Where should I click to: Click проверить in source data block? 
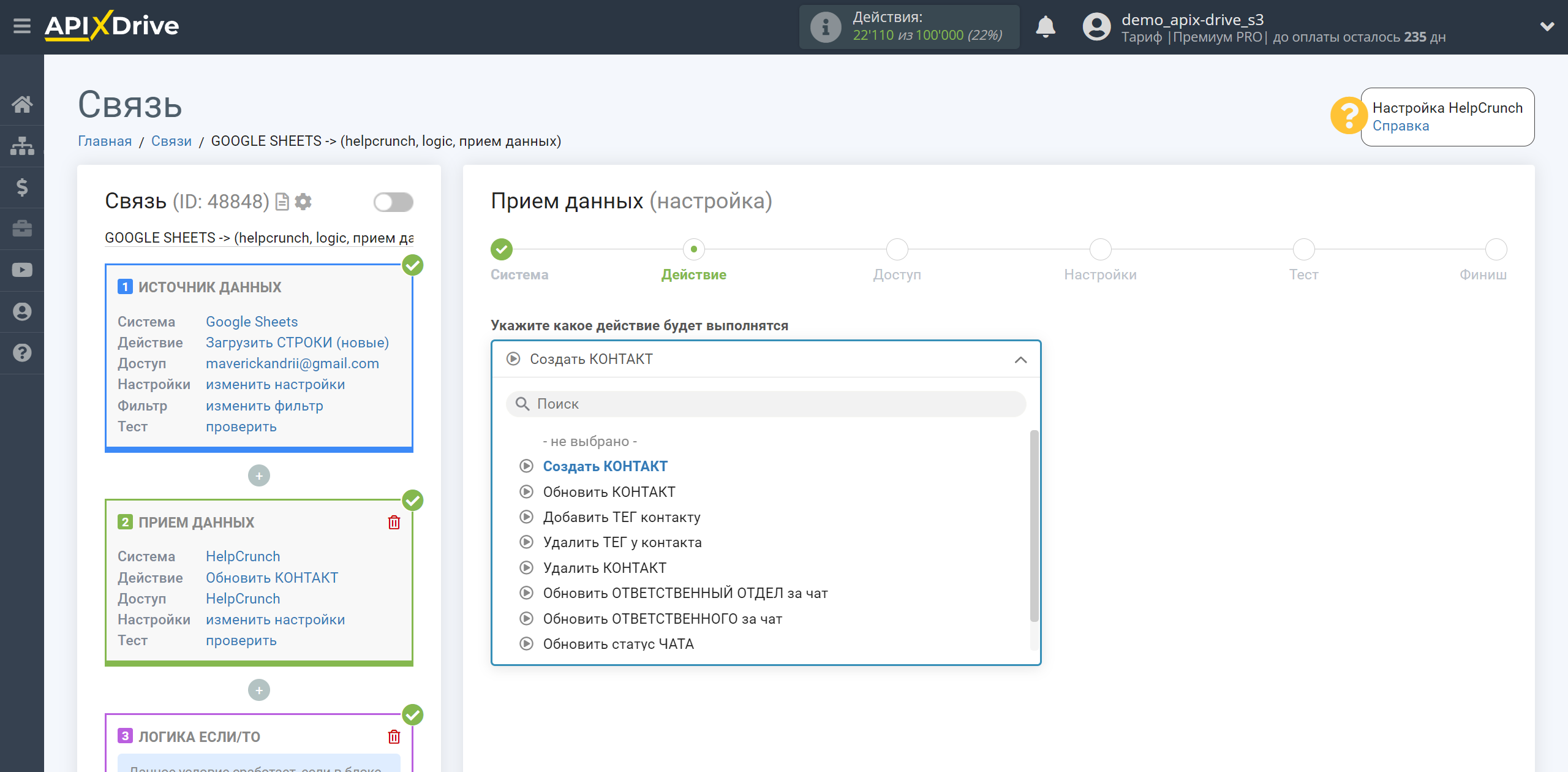click(x=241, y=426)
